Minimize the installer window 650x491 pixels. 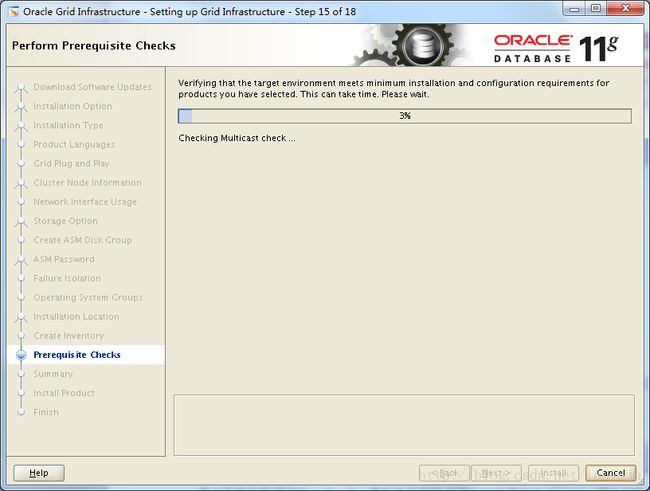[574, 9]
